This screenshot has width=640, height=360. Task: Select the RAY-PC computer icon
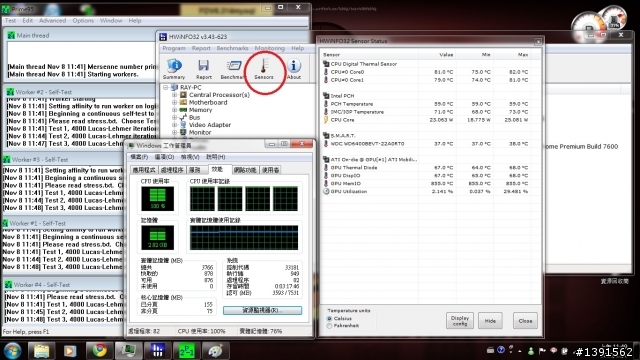(x=174, y=87)
